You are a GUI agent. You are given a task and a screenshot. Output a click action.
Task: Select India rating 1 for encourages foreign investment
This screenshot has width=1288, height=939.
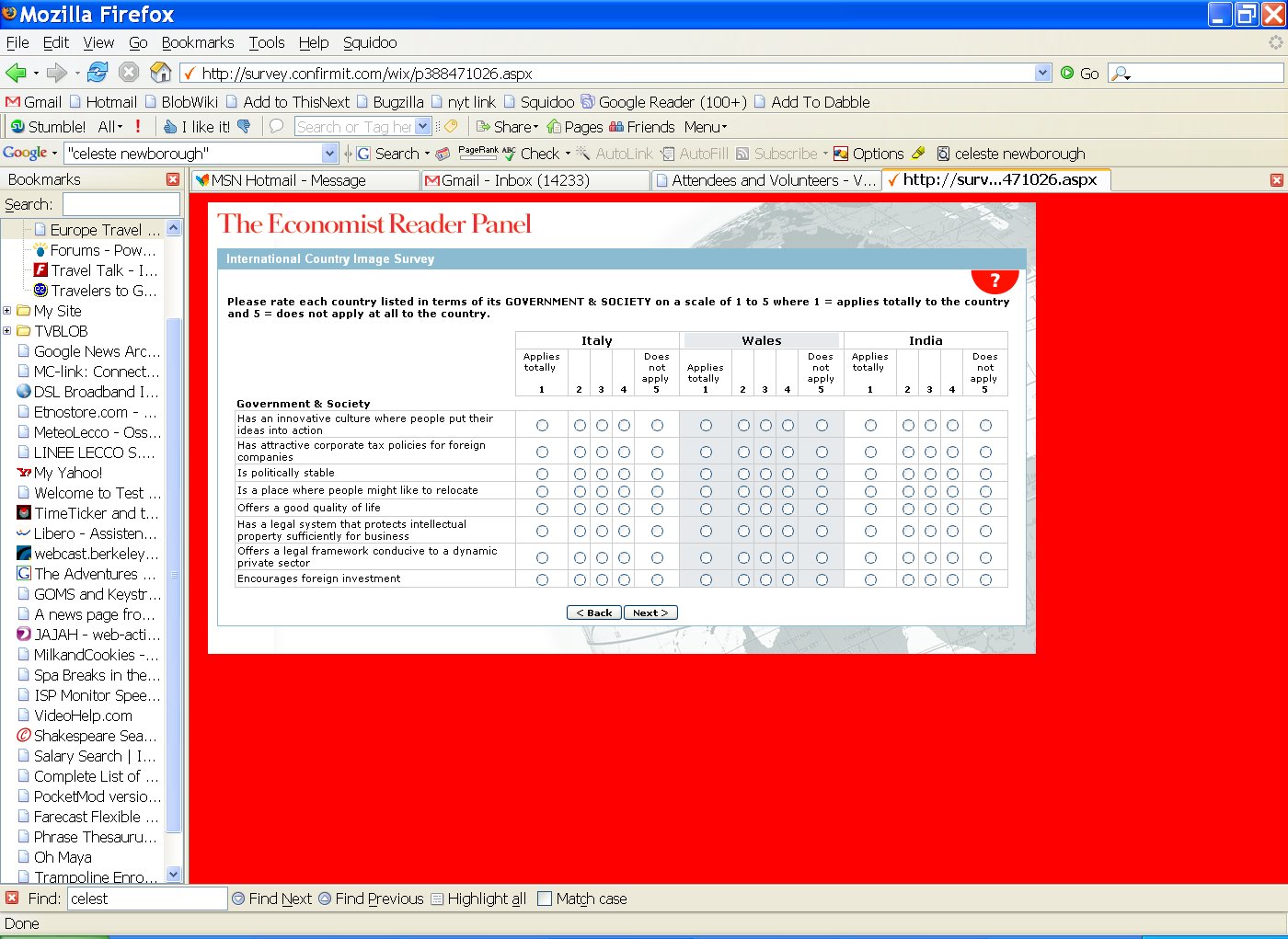[x=870, y=579]
